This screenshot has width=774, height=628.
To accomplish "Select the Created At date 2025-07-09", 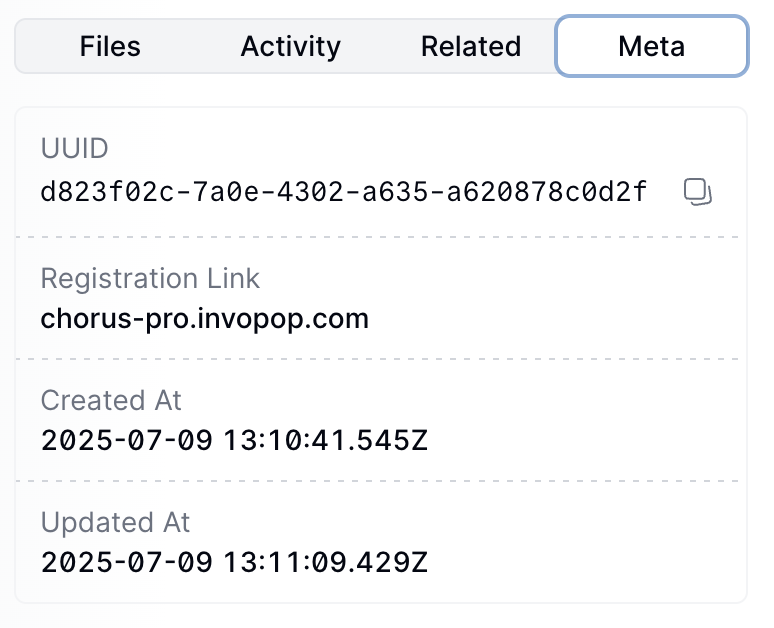I will click(126, 440).
